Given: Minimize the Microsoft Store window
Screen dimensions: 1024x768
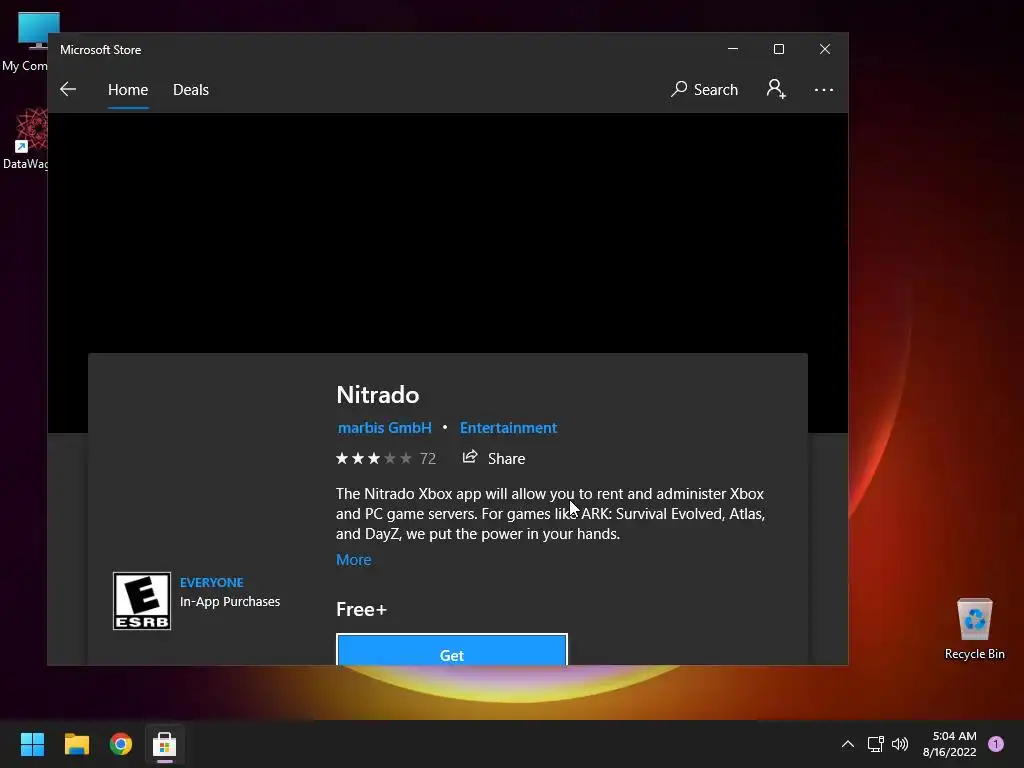Looking at the screenshot, I should point(733,49).
